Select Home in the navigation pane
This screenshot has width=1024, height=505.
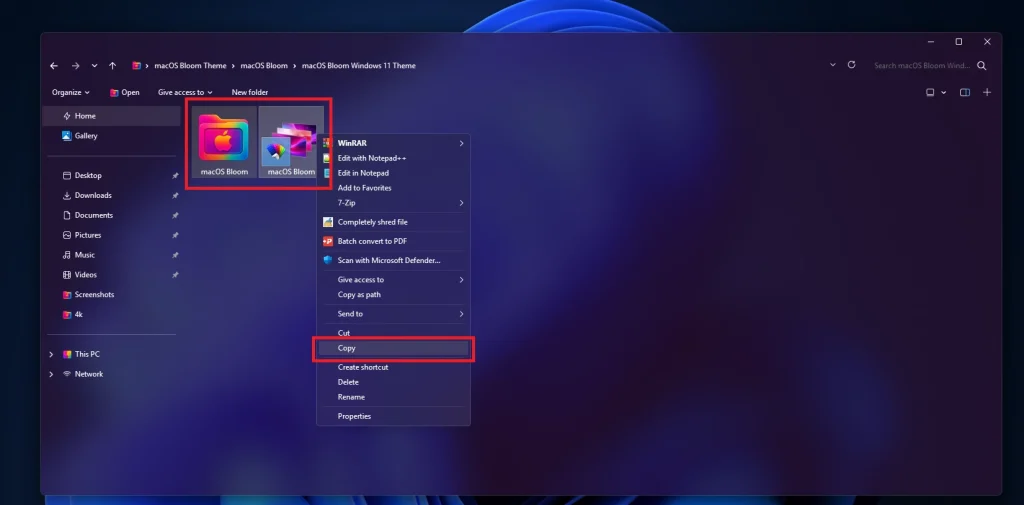[112, 116]
